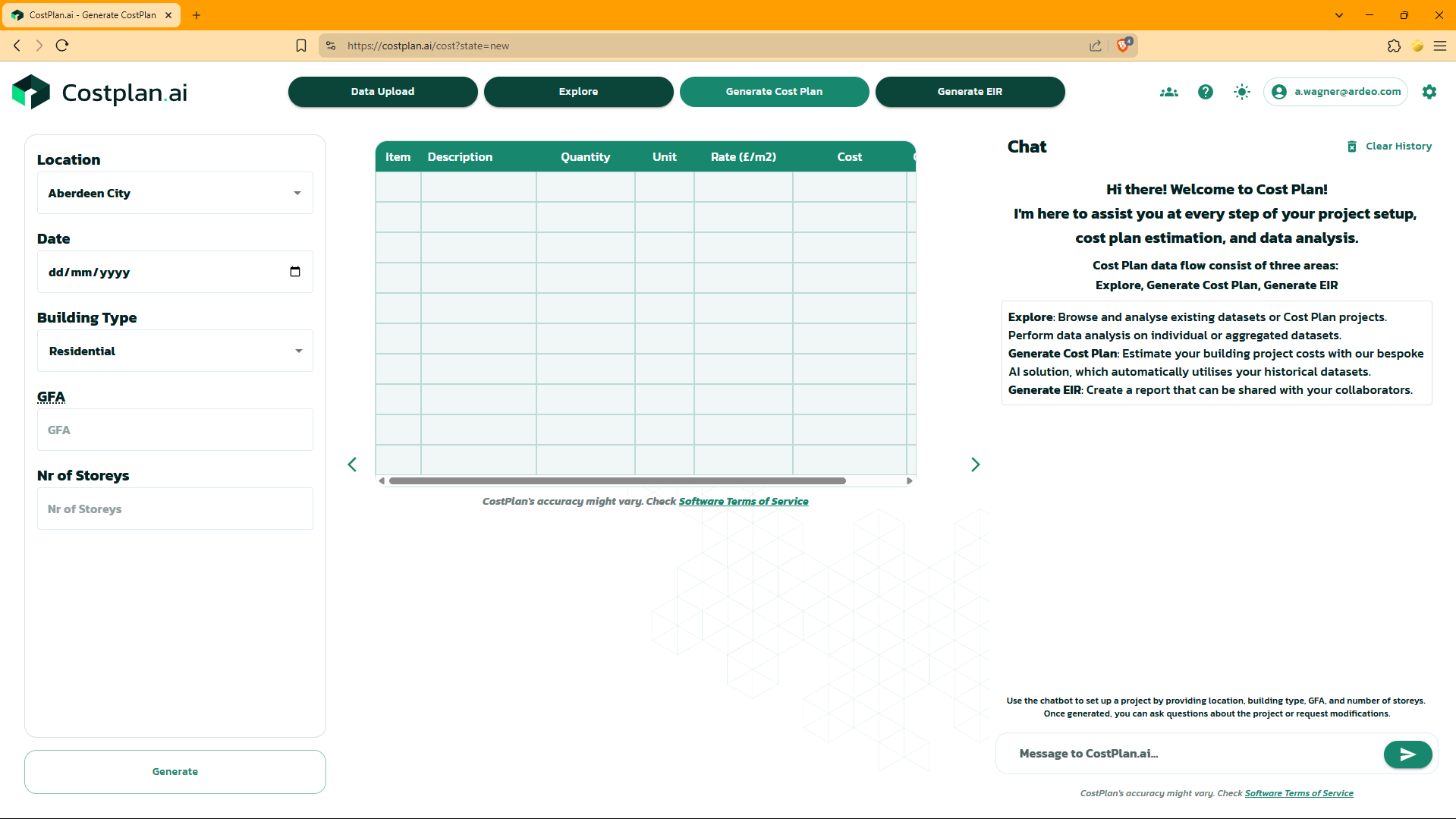Viewport: 1456px width, 819px height.
Task: Open the date picker calendar icon
Action: pos(294,271)
